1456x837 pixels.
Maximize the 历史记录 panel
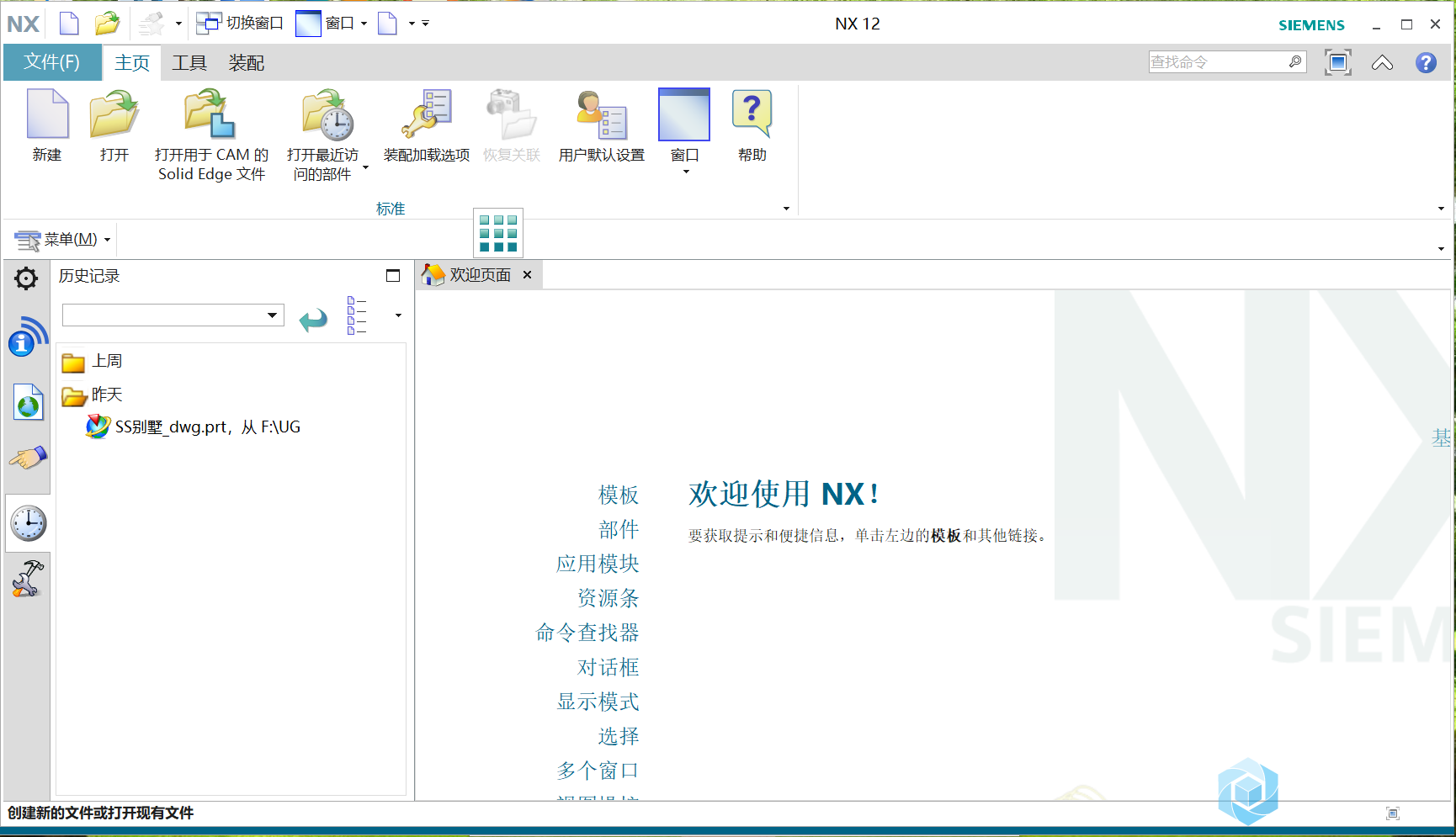[393, 276]
